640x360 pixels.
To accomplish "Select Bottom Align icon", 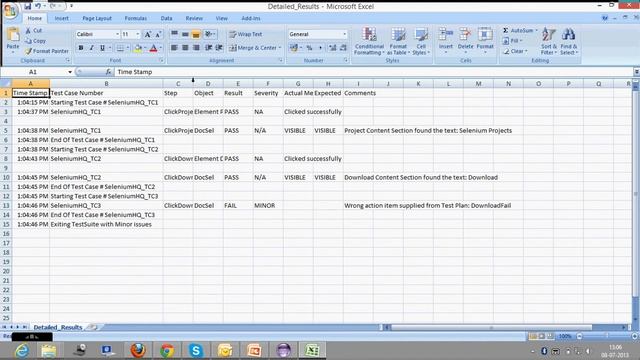I will [196, 34].
